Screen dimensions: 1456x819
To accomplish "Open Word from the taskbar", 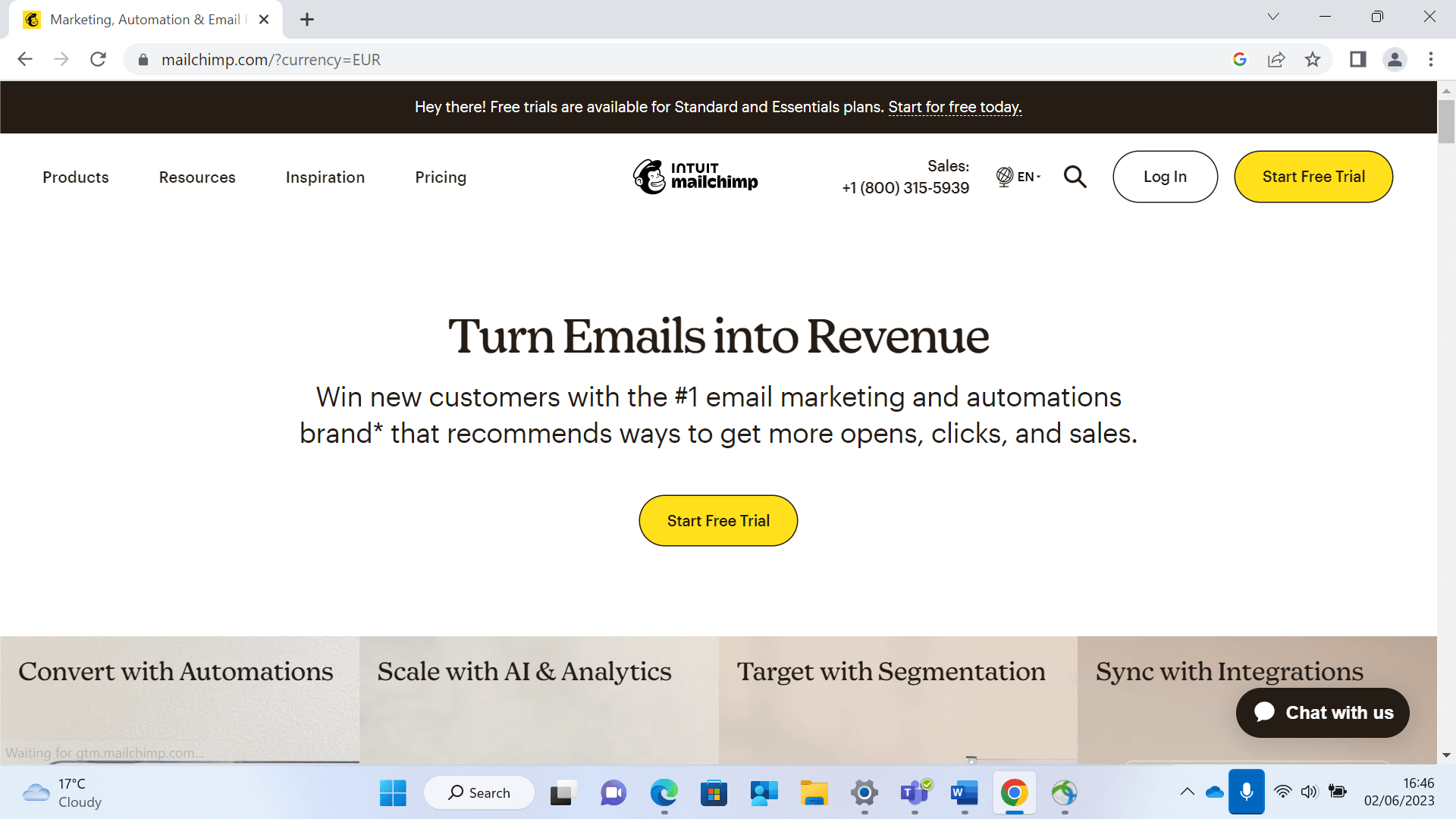I will coord(964,793).
